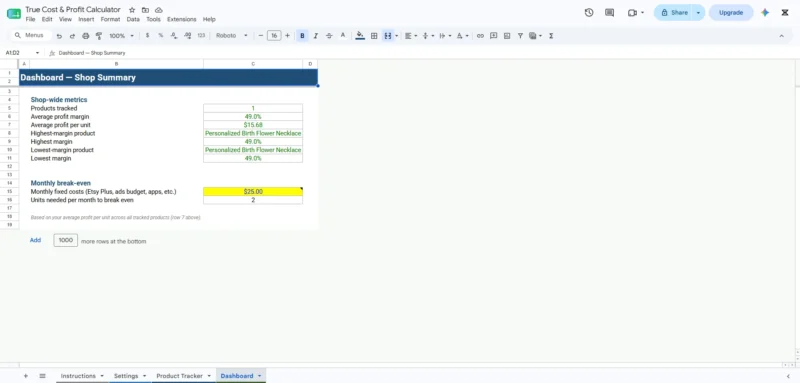Screen dimensions: 800x383
Task: Expand the merge cells options arrow
Action: click(396, 36)
